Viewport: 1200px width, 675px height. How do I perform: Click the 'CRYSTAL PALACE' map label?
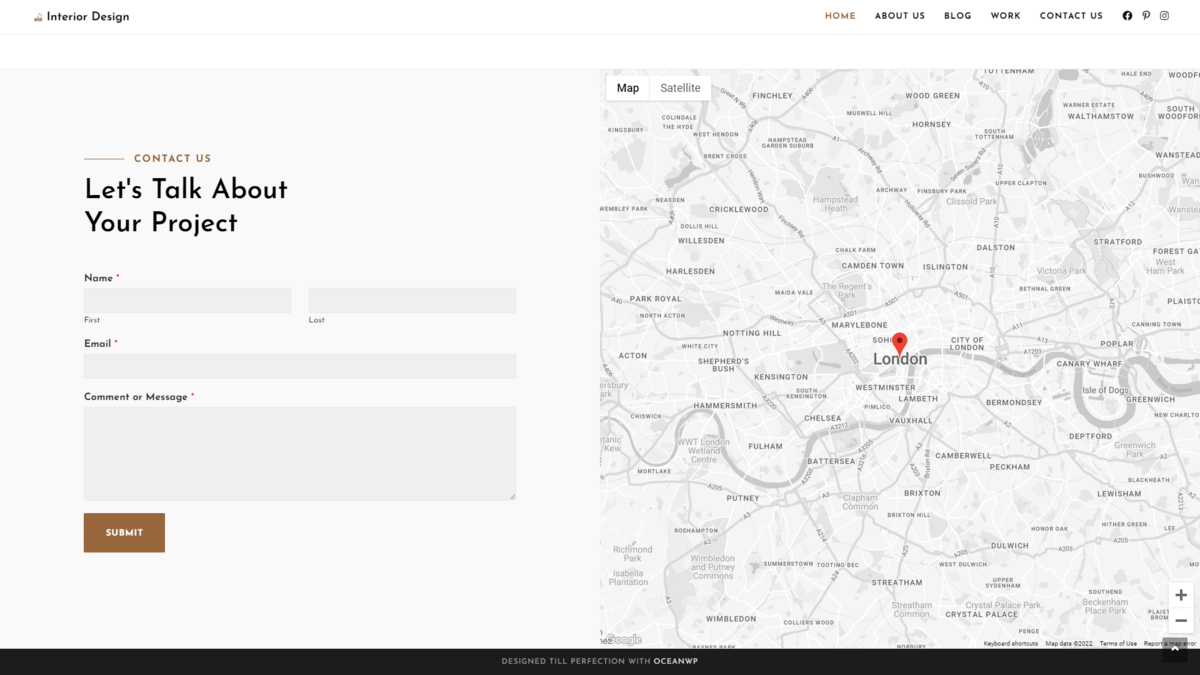click(x=981, y=614)
